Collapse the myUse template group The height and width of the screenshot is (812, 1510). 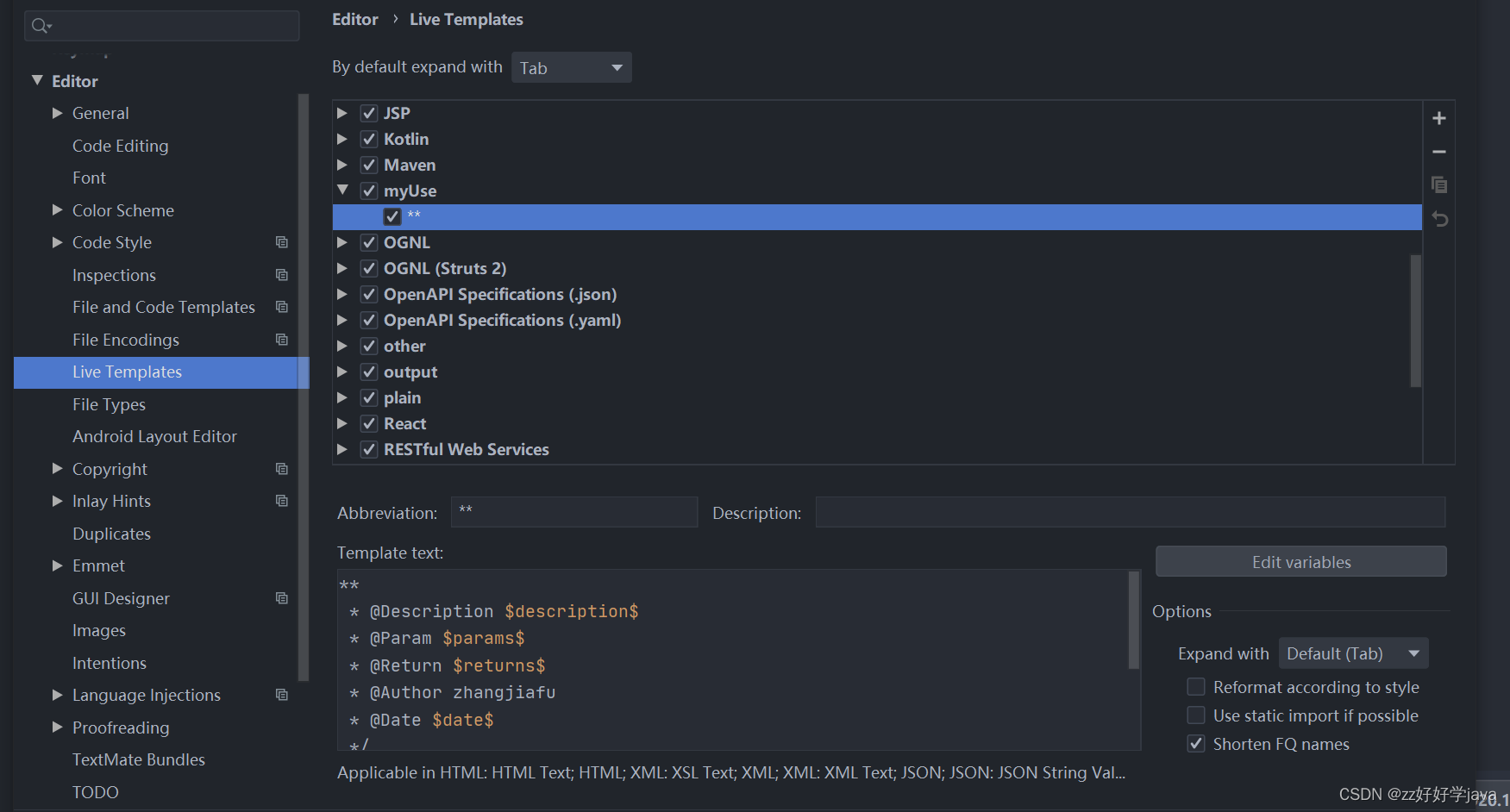point(342,191)
